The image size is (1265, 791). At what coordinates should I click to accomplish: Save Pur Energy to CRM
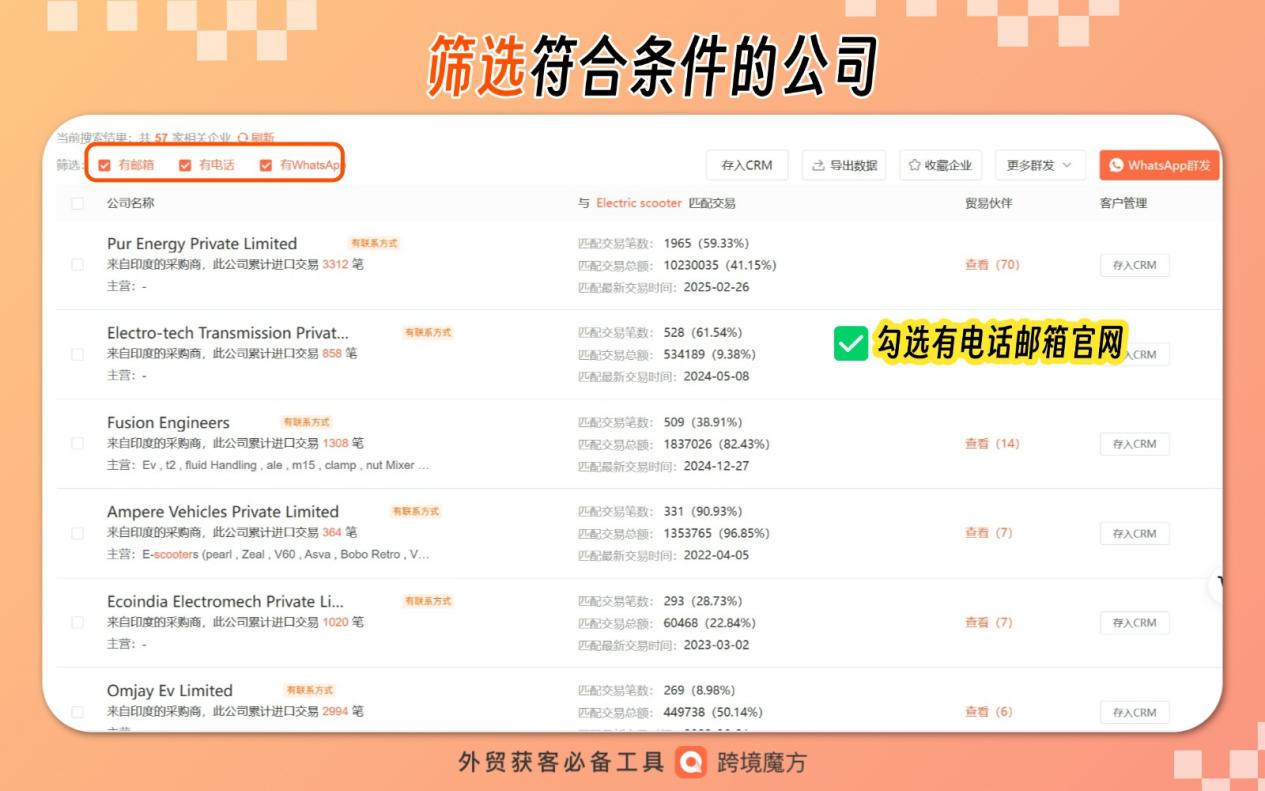point(1134,265)
